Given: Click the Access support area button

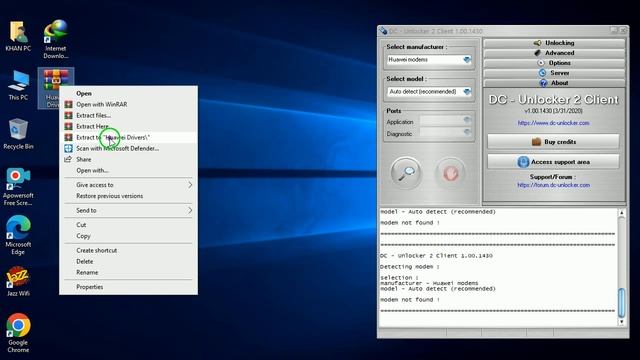Looking at the screenshot, I should point(553,162).
